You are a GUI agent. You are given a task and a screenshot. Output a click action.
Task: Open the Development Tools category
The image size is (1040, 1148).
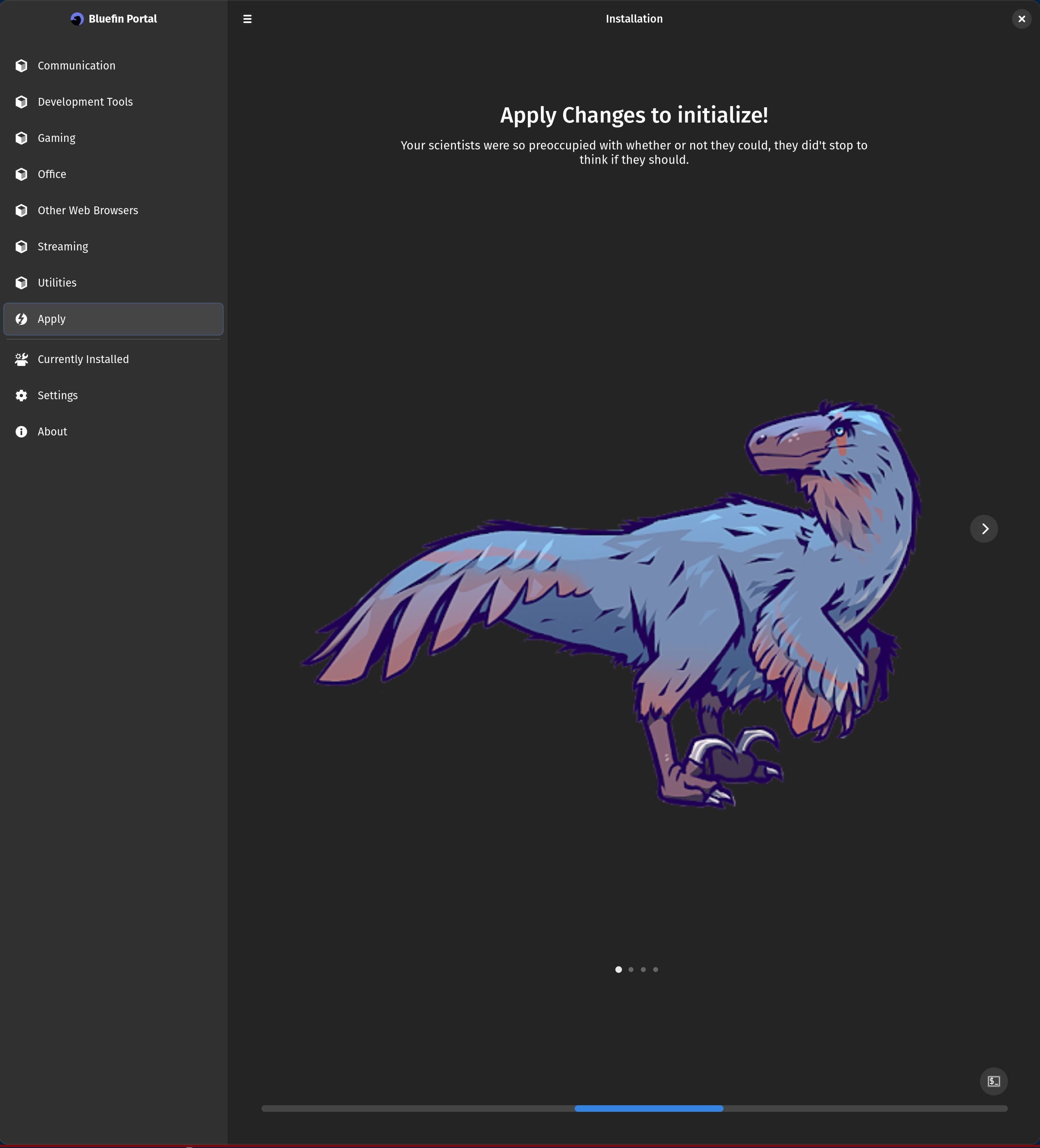[86, 102]
